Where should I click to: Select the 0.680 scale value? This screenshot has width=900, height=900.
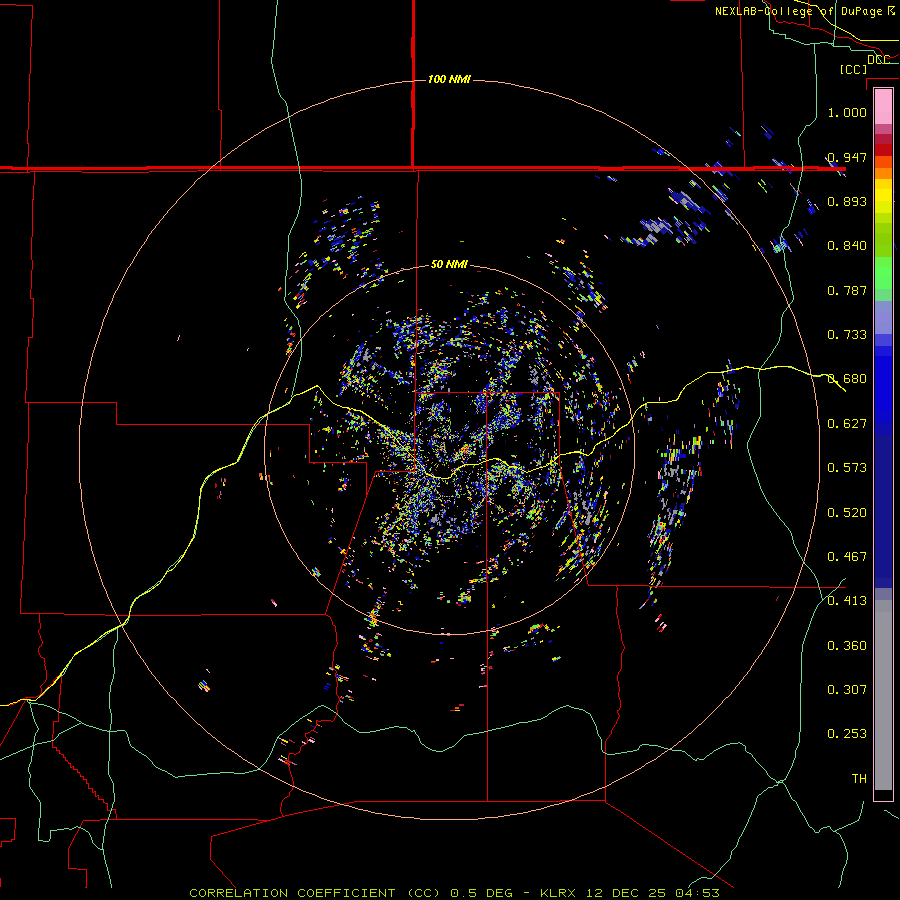pos(847,379)
